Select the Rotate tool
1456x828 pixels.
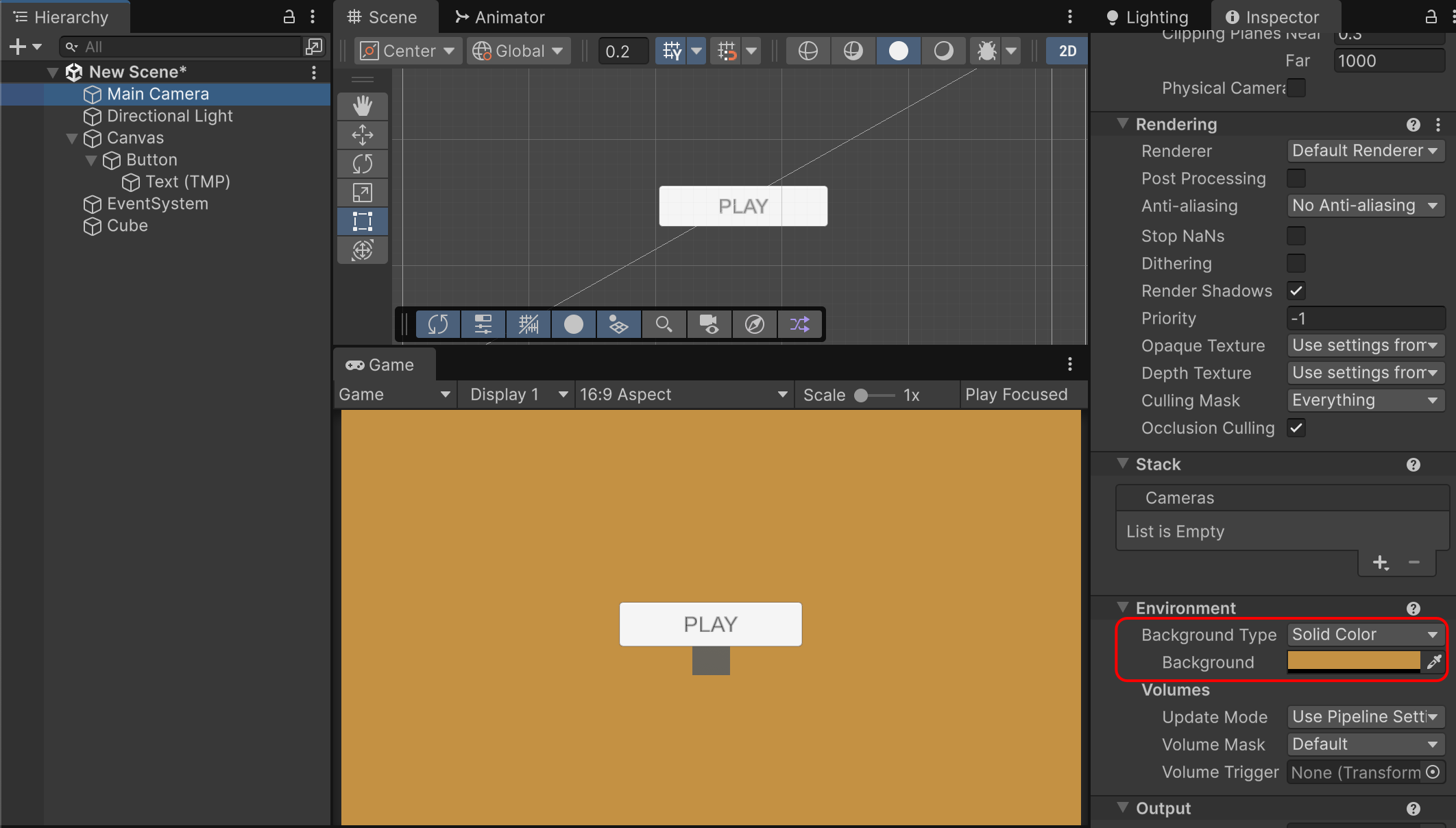click(x=362, y=164)
